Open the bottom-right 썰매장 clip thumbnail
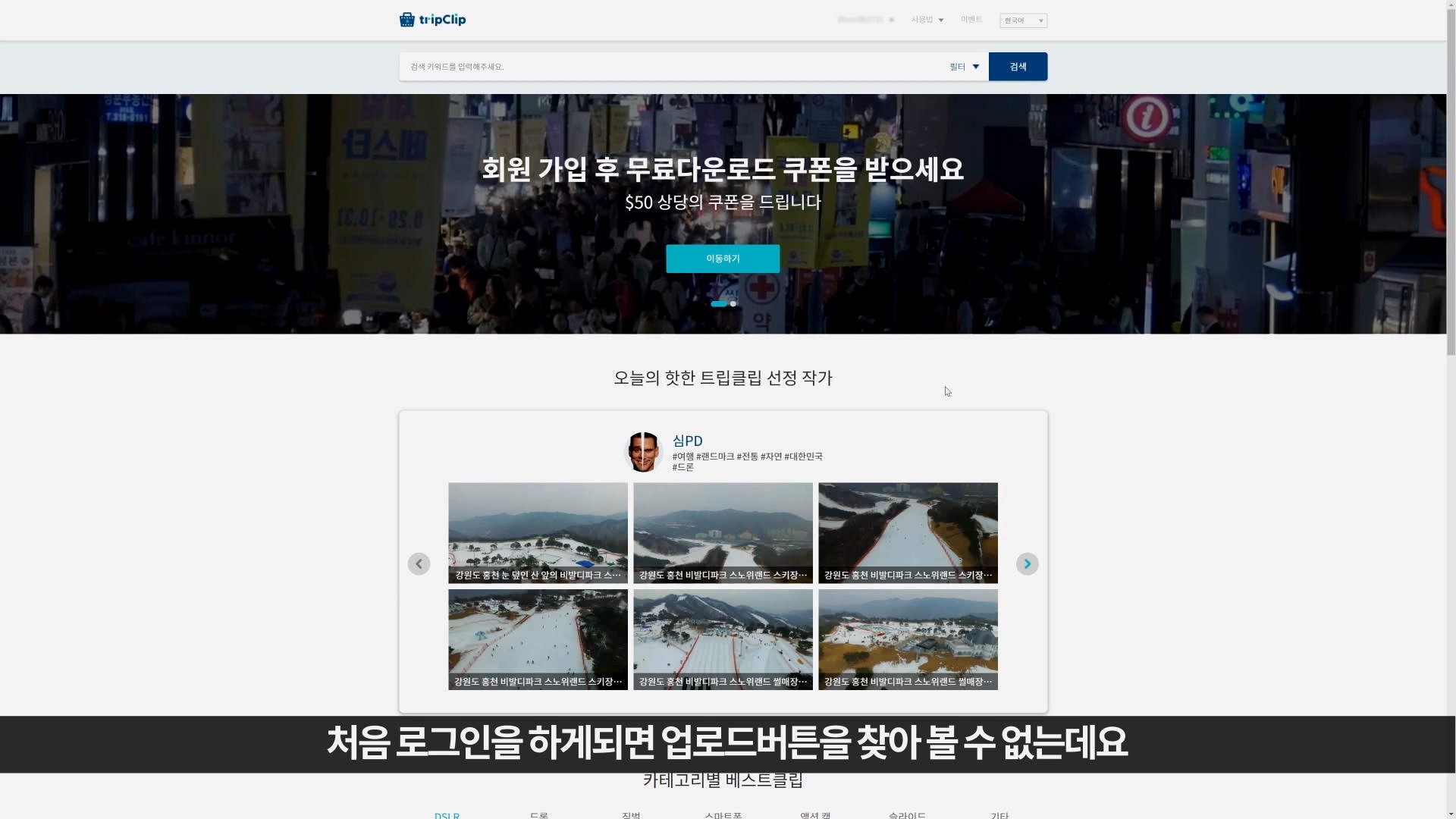Viewport: 1456px width, 819px height. coord(908,639)
